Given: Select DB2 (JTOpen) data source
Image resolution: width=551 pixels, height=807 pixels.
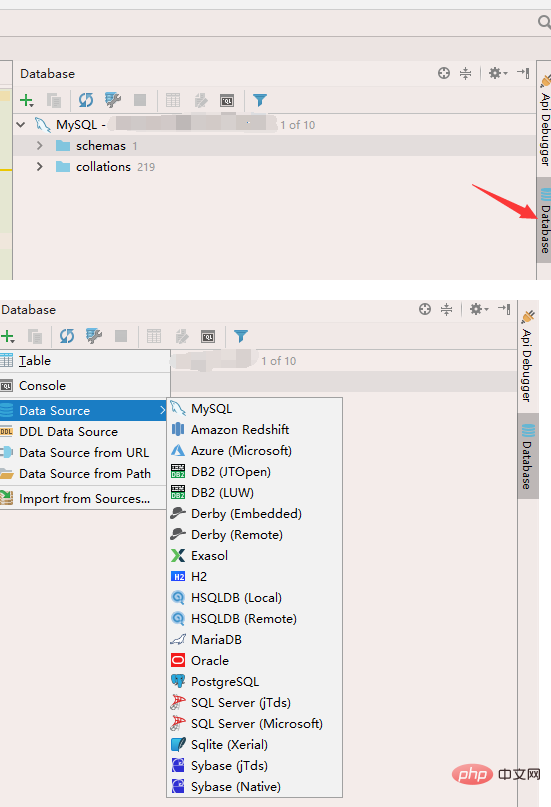Looking at the screenshot, I should [x=255, y=472].
